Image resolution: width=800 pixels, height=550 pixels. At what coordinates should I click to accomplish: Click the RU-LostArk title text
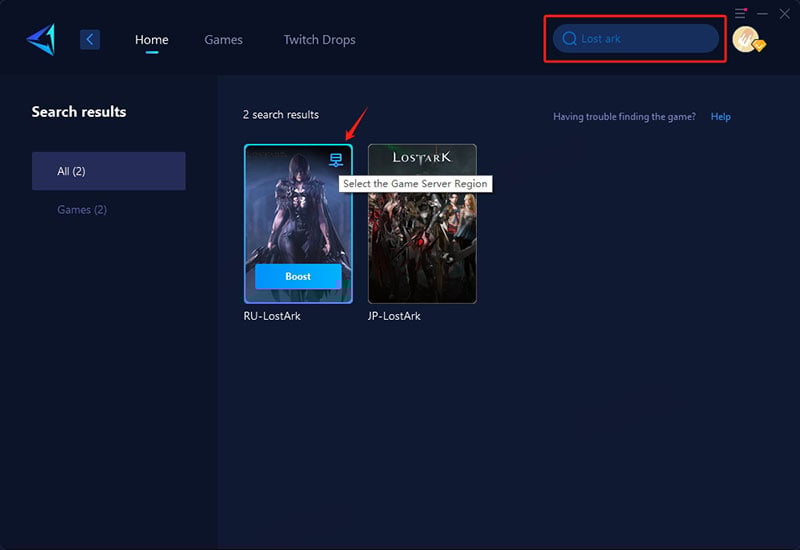[272, 316]
